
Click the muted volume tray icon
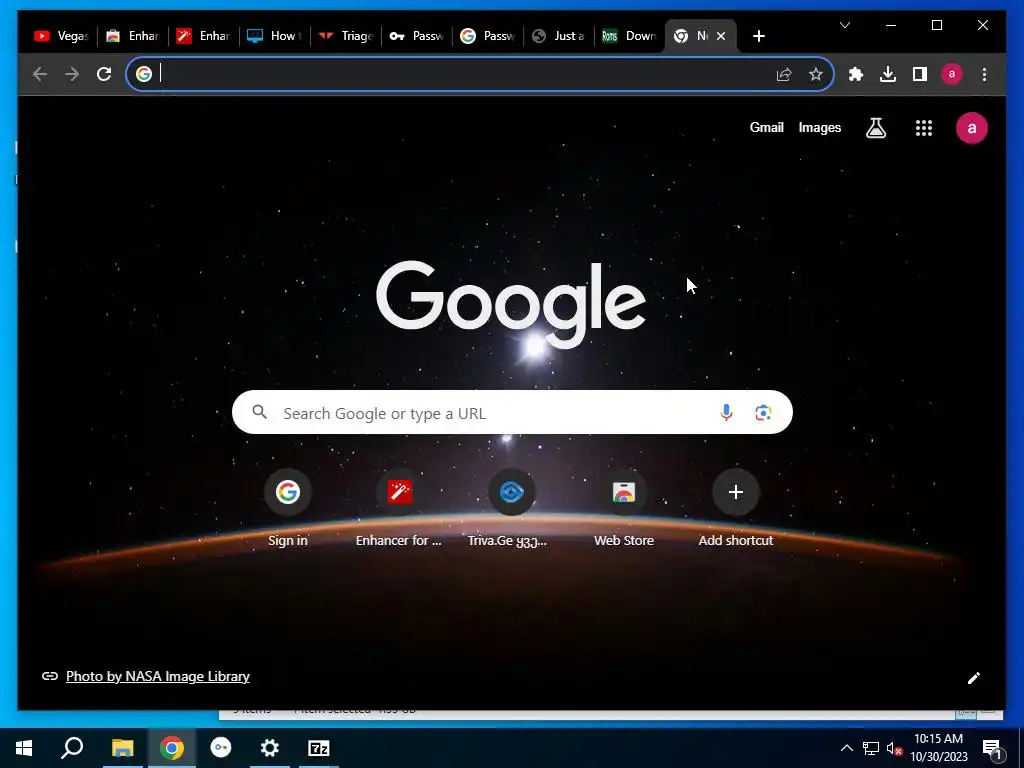click(x=895, y=748)
